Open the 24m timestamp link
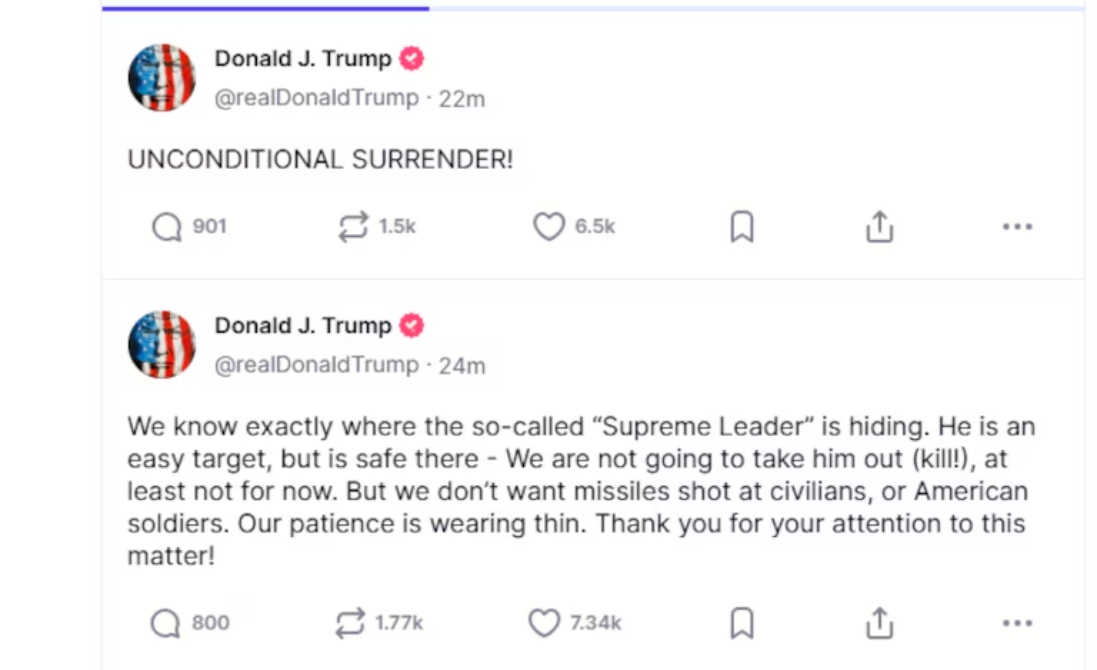Screen dimensions: 1097x670 click(462, 366)
